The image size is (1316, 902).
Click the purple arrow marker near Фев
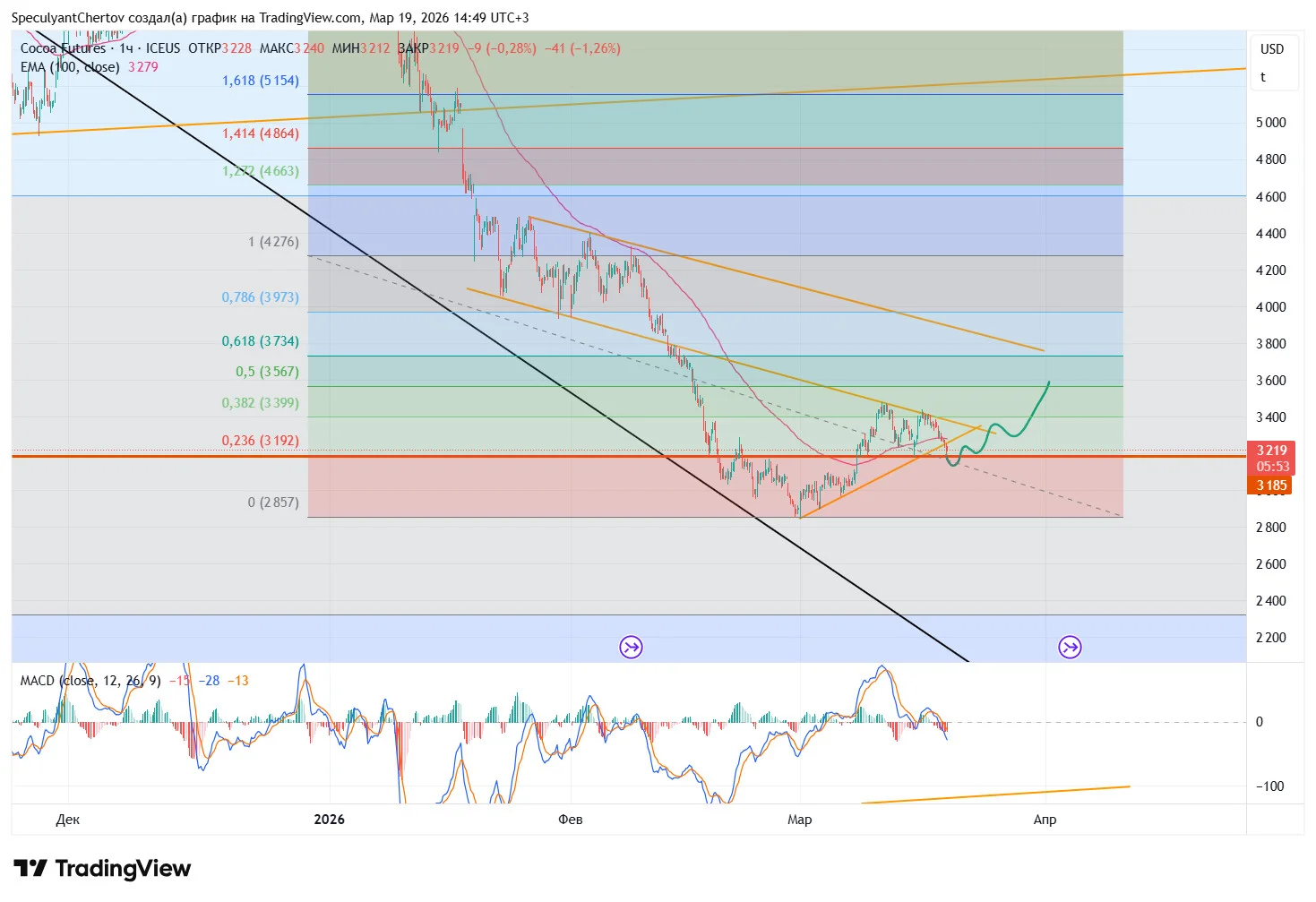click(x=632, y=647)
